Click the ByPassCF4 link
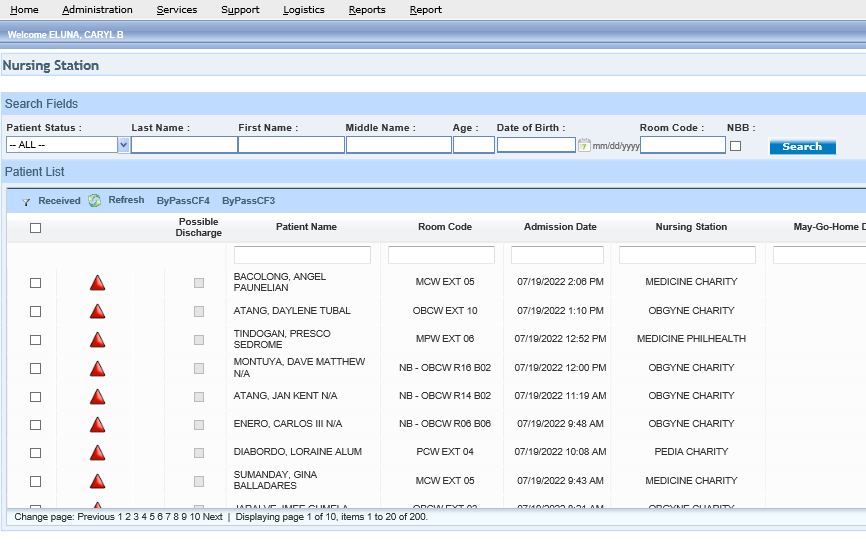Viewport: 866px width, 544px height. pos(183,201)
